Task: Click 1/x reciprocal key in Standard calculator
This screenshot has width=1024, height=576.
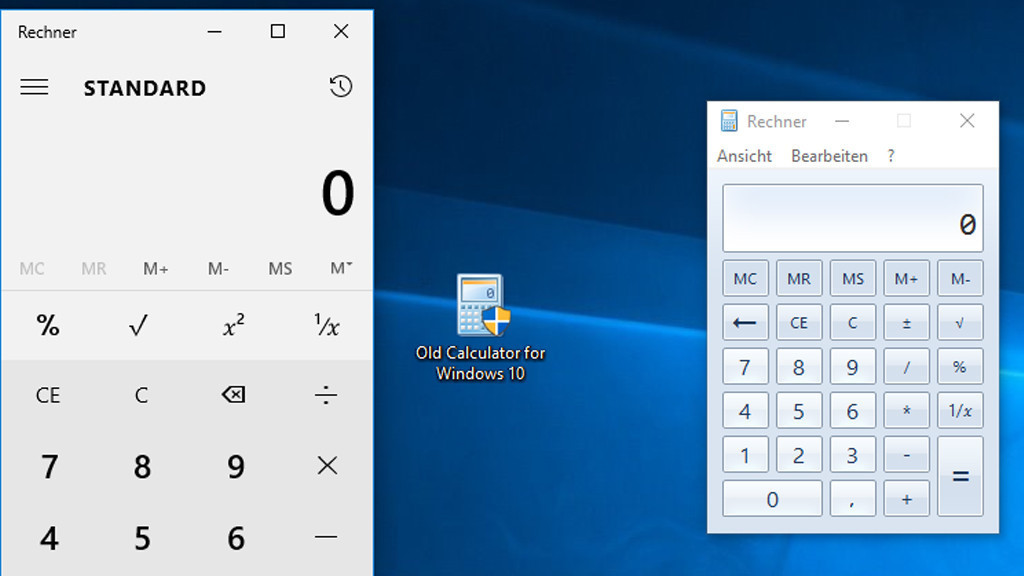Action: 326,325
